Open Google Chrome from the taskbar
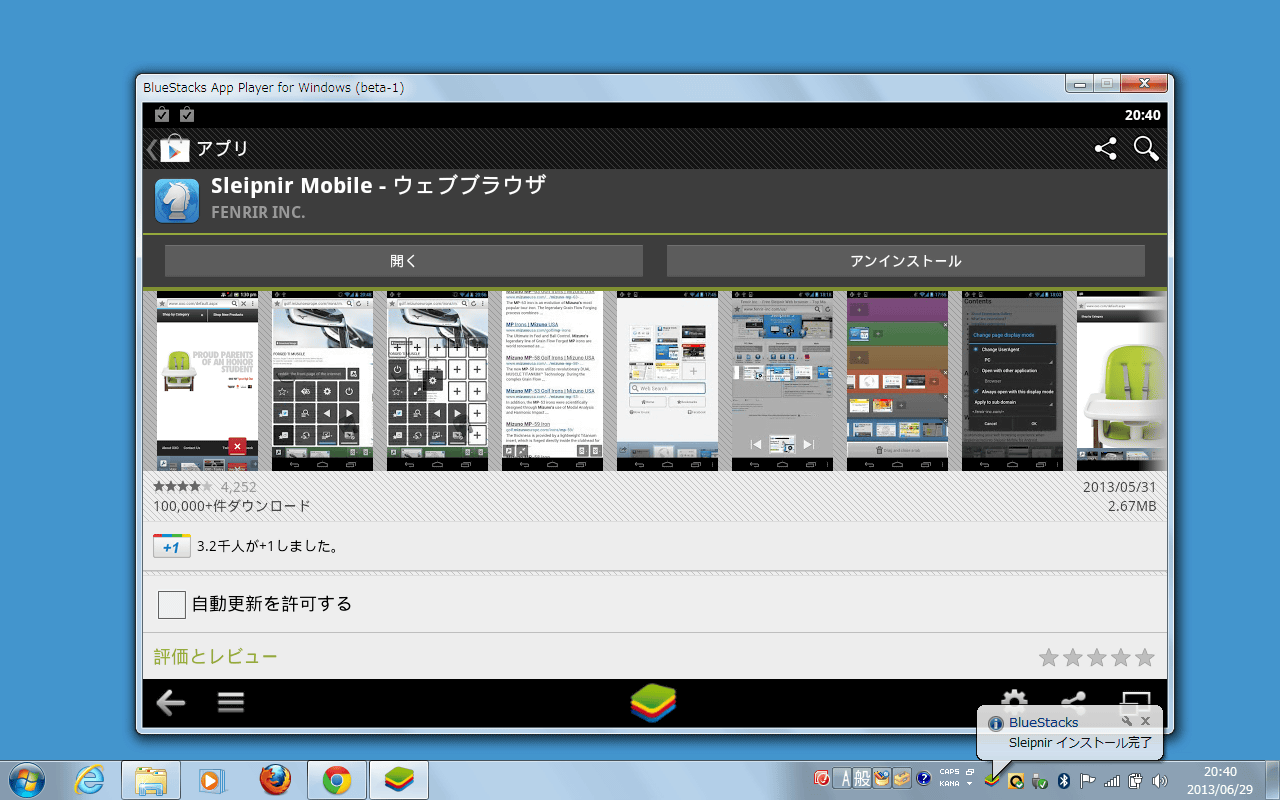Screen dimensions: 1280x800 pyautogui.click(x=336, y=779)
